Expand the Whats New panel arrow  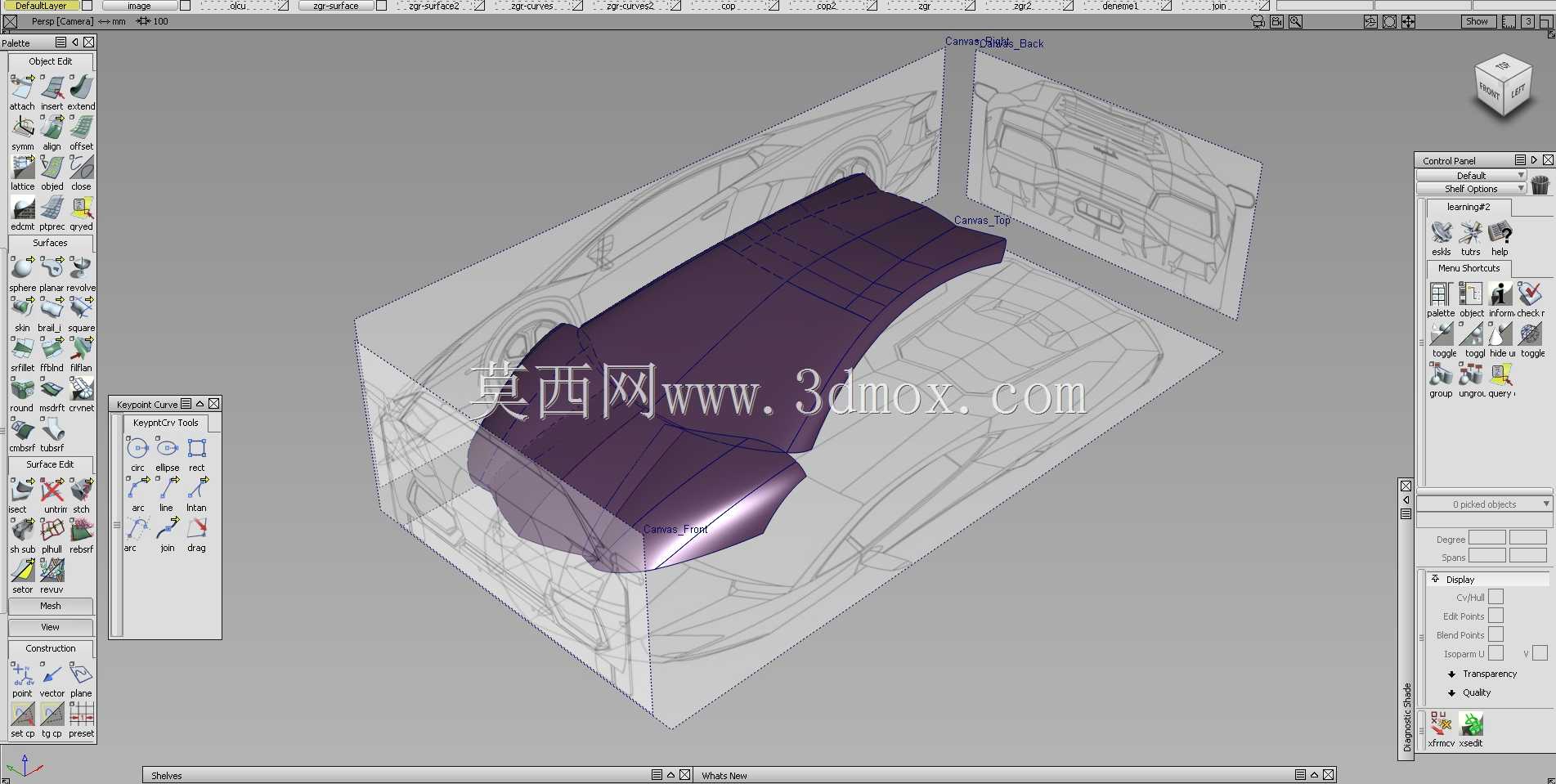pos(1314,775)
